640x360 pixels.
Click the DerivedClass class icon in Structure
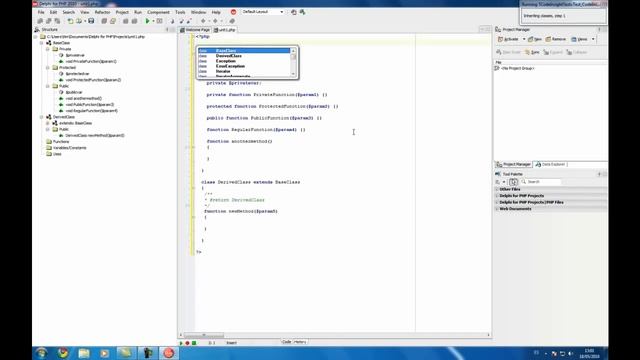(49, 117)
